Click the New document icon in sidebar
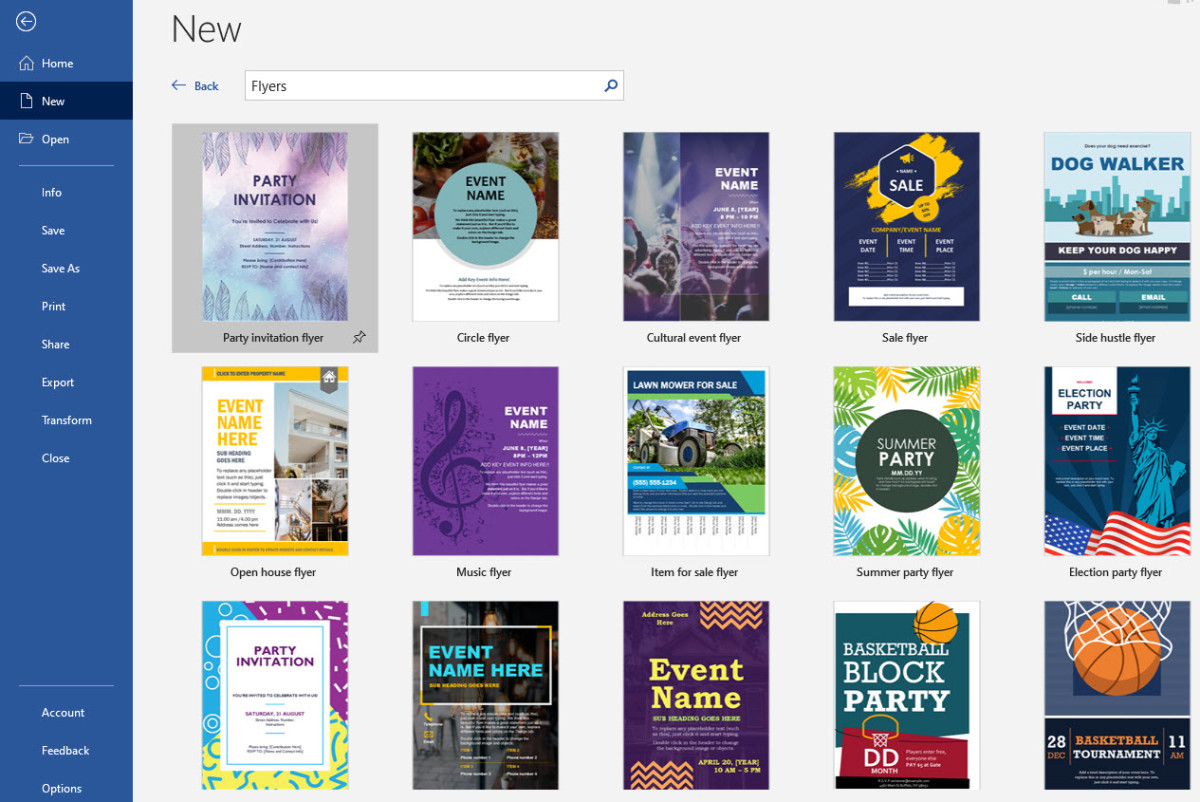Viewport: 1200px width, 802px height. click(27, 101)
